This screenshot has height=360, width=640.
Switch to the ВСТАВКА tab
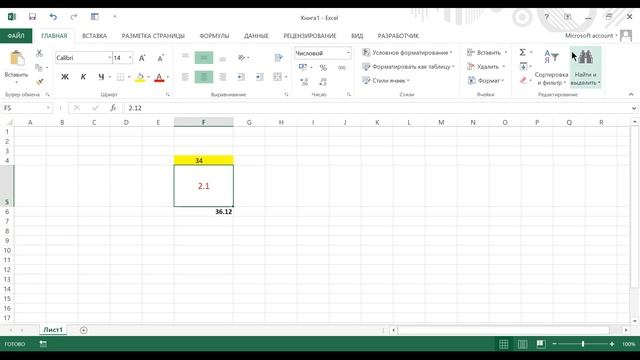pyautogui.click(x=94, y=36)
